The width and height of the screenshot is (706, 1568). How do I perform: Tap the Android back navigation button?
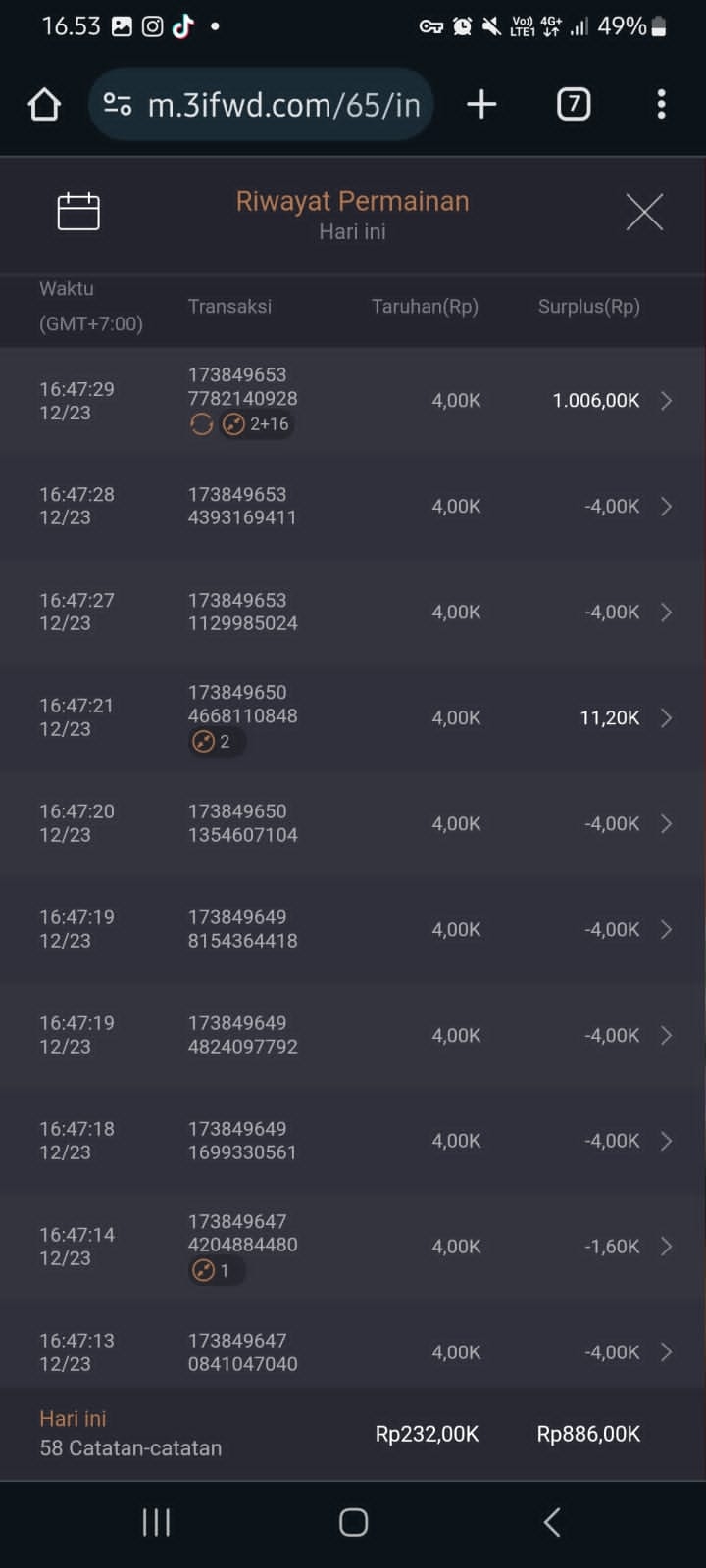(552, 1522)
